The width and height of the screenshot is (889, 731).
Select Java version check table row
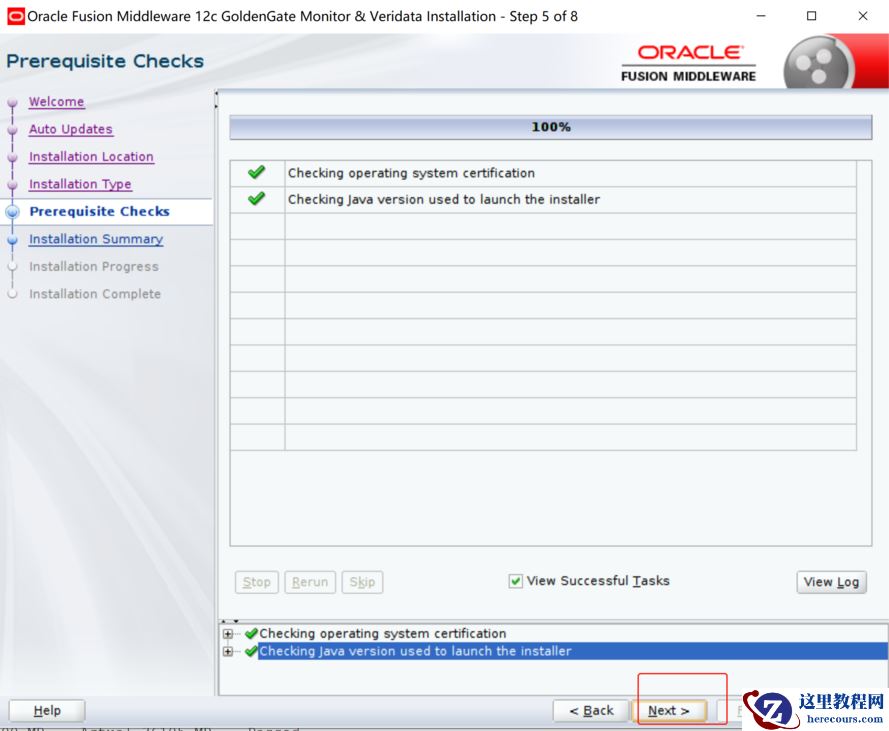[x=543, y=200]
